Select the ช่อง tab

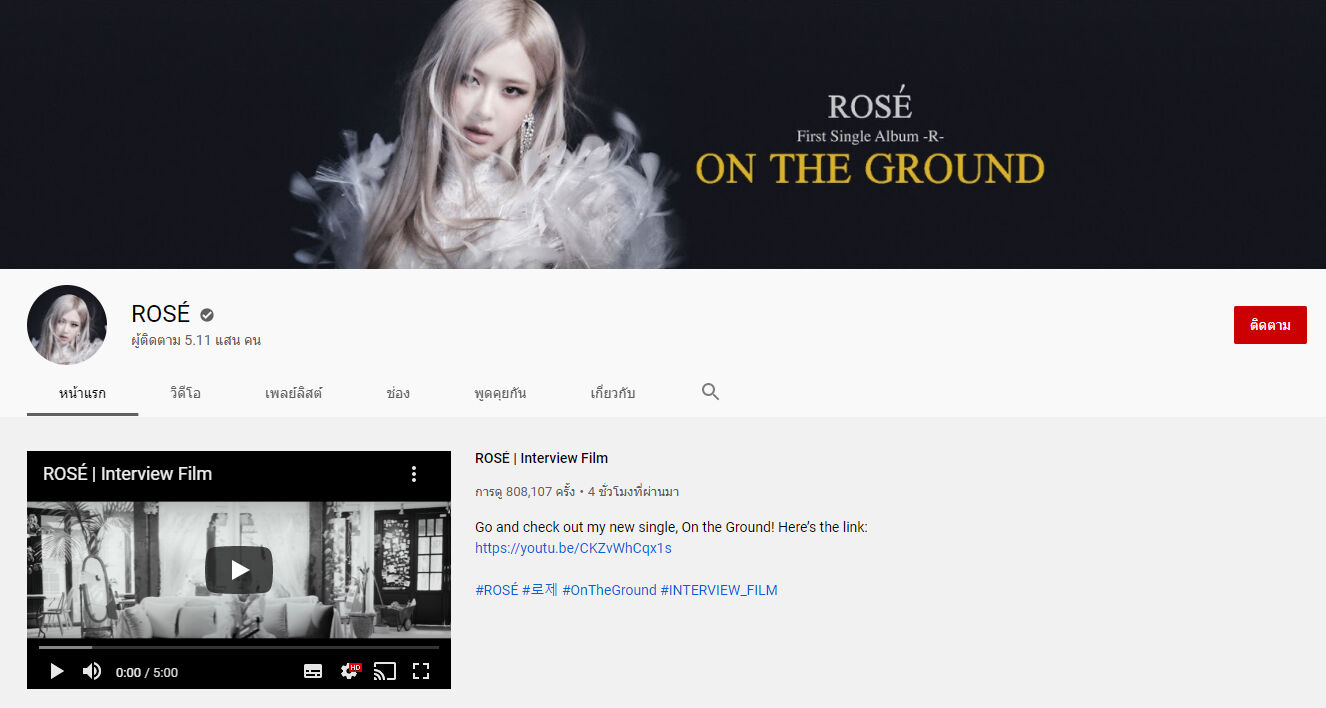pyautogui.click(x=398, y=393)
